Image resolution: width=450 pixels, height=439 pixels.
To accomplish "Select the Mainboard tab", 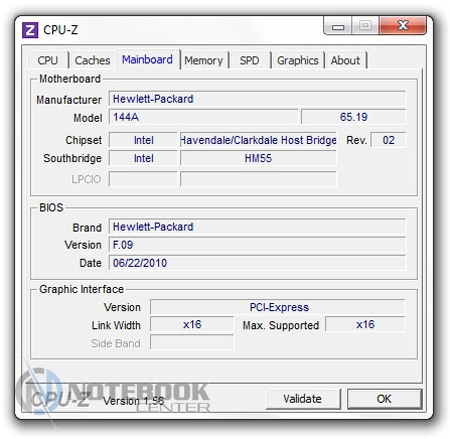I will (147, 59).
